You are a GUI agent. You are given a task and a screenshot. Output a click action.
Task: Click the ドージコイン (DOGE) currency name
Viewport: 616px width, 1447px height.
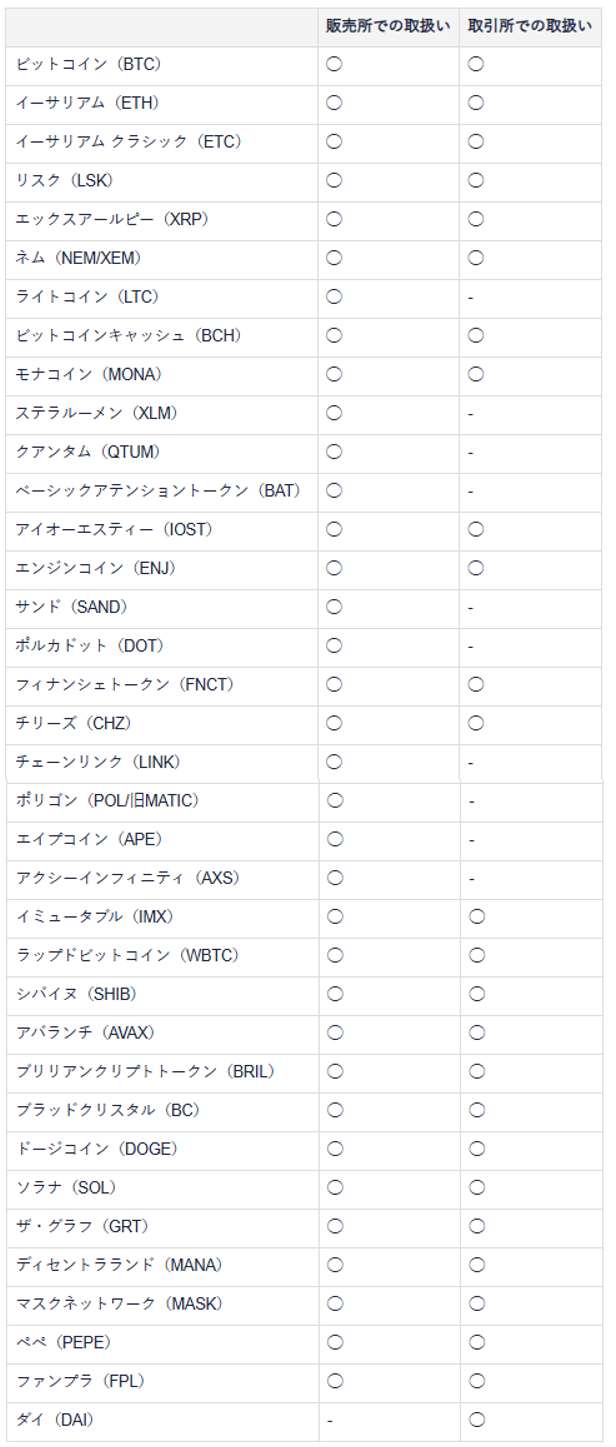point(97,1148)
